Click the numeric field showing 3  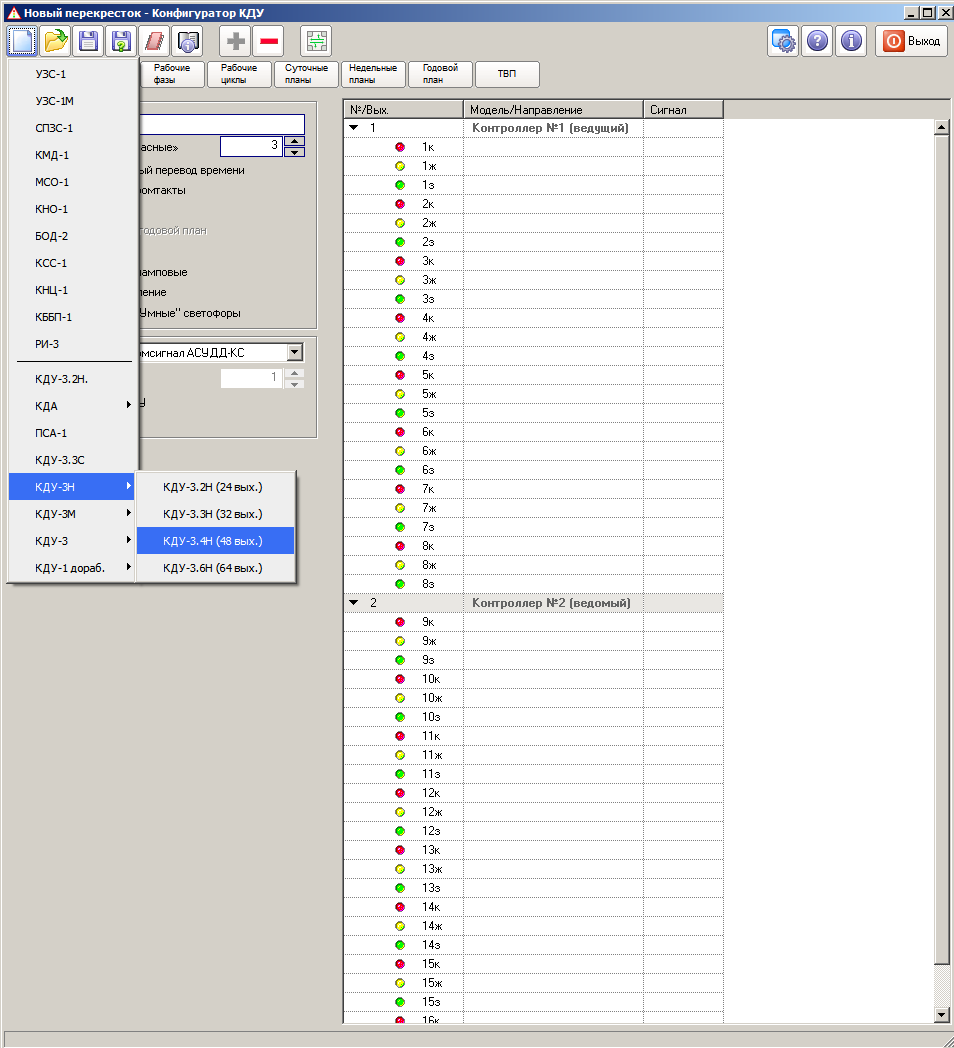click(x=251, y=146)
